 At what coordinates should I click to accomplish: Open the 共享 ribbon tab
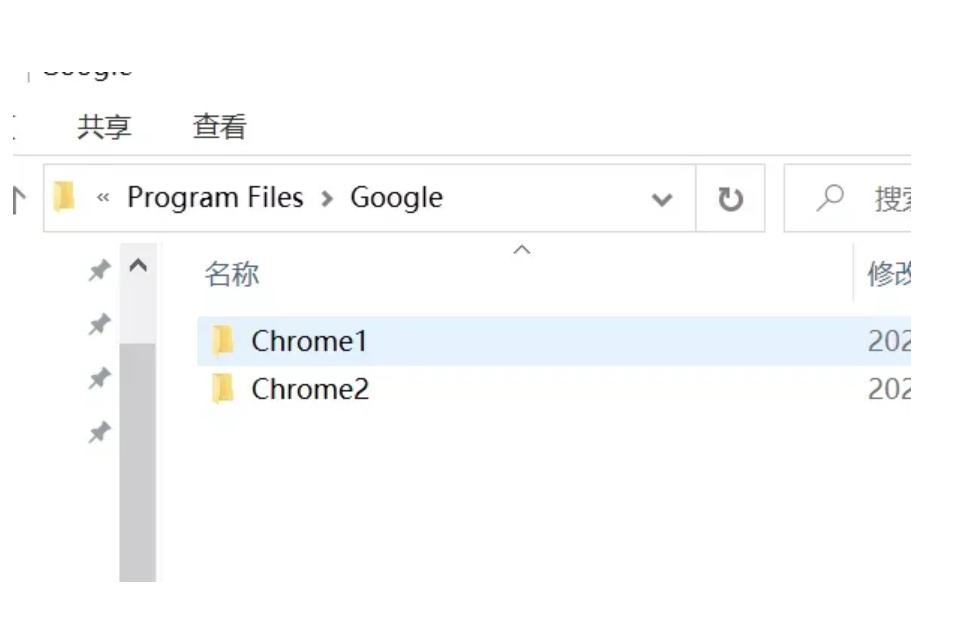click(x=104, y=127)
